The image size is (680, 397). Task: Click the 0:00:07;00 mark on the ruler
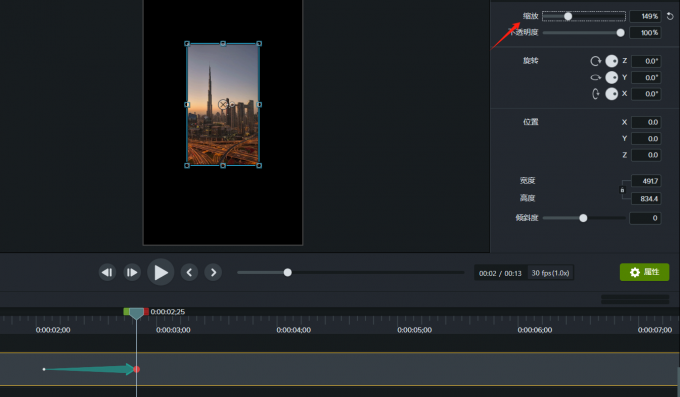(x=655, y=330)
